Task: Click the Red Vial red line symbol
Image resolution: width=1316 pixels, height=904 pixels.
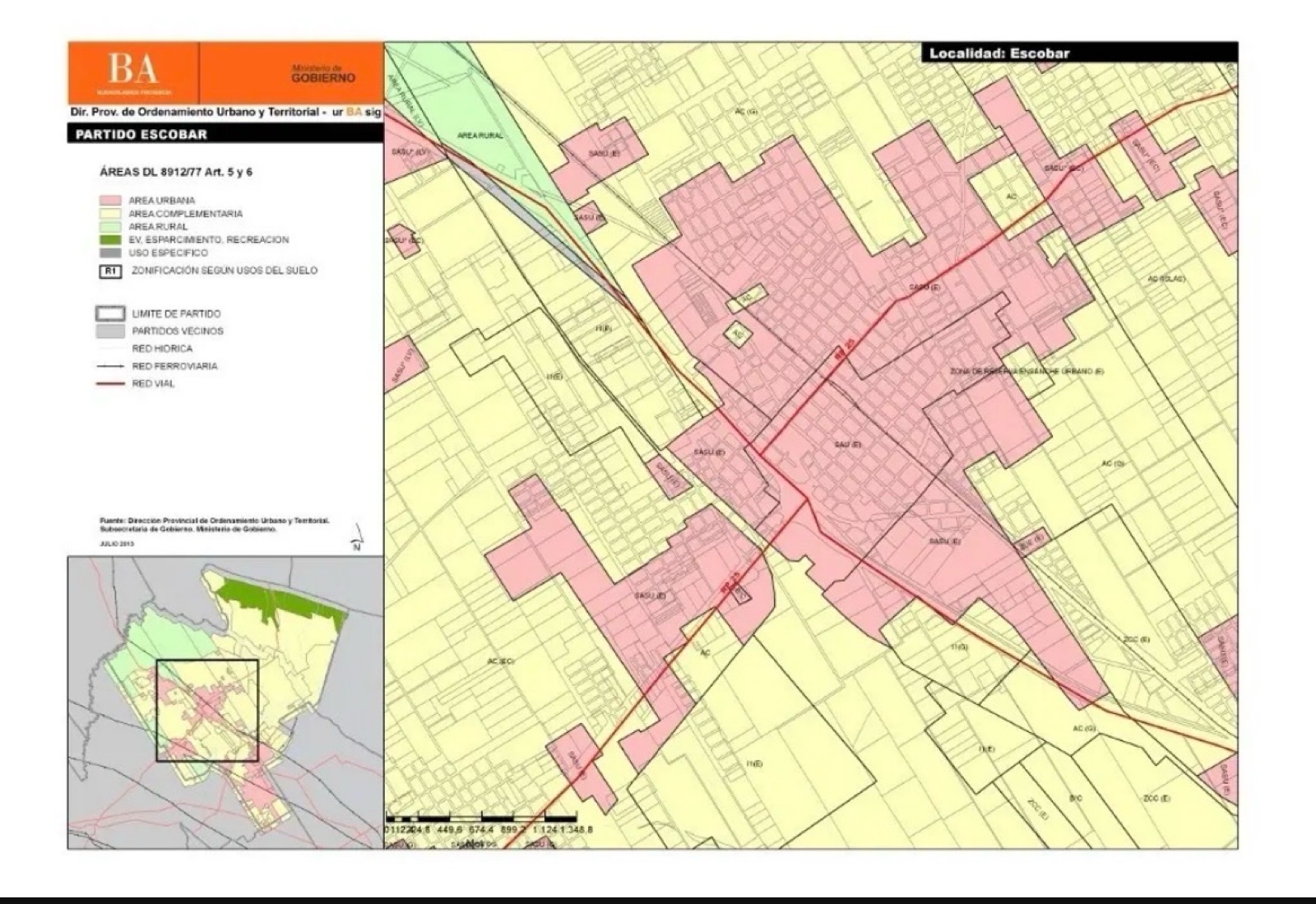Action: point(111,383)
